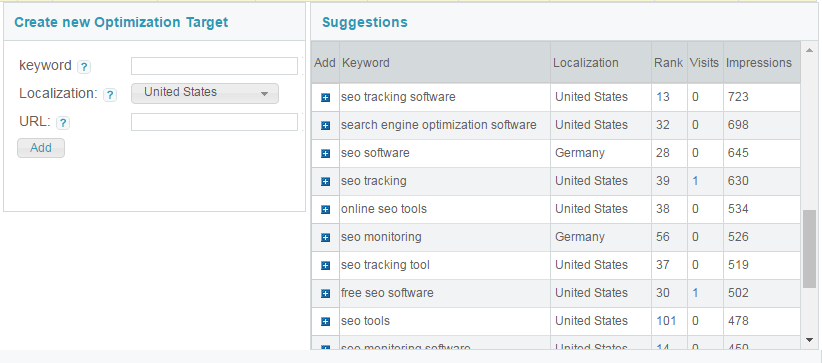Image resolution: width=822 pixels, height=363 pixels.
Task: Click Impressions value 723
Action: point(738,97)
